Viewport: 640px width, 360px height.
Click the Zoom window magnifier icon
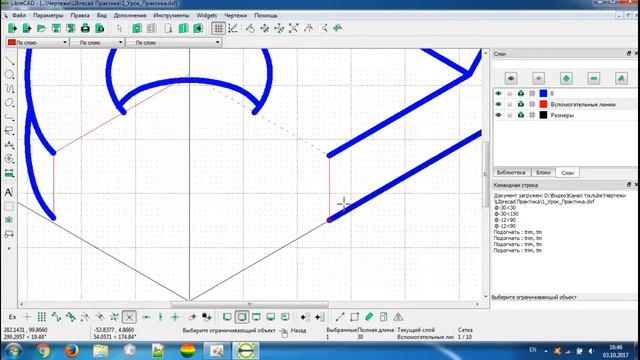click(x=324, y=28)
